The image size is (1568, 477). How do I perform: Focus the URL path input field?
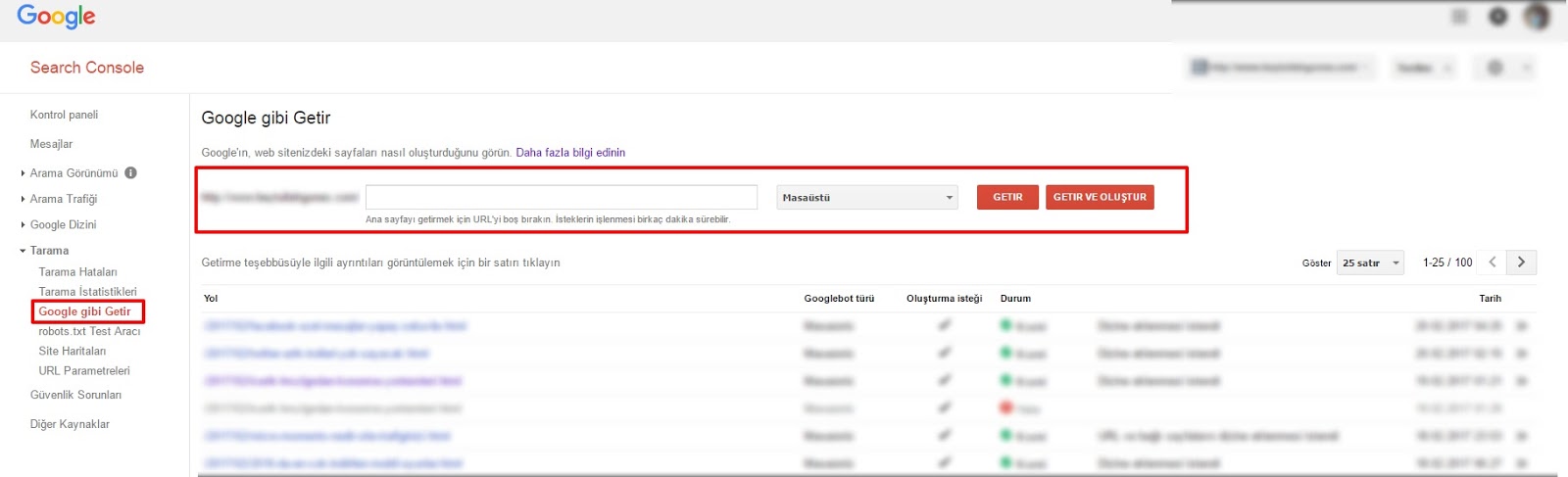562,197
